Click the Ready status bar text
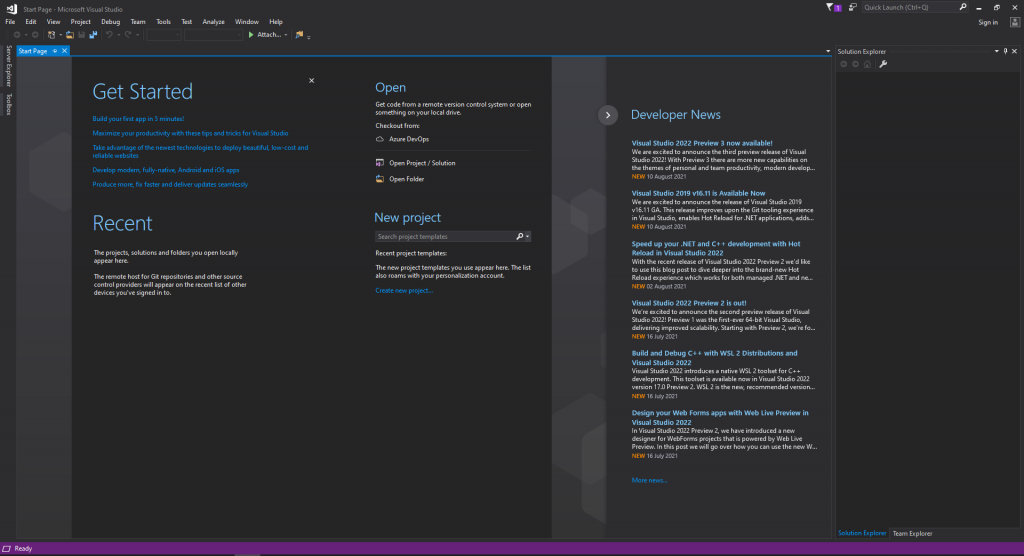This screenshot has height=556, width=1024. (x=23, y=549)
